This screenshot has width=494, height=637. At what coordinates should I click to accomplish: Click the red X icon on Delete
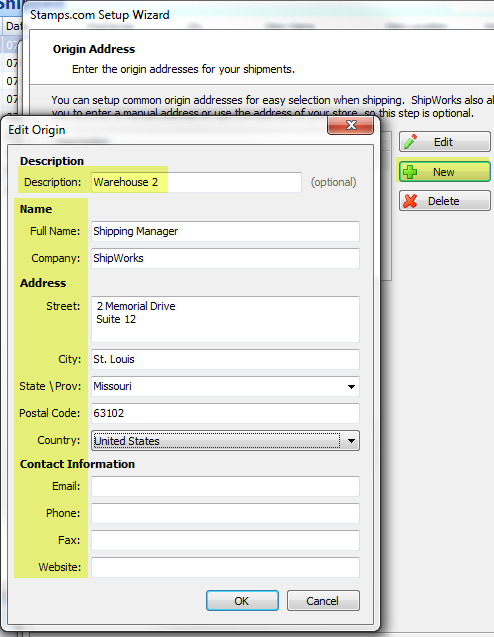(x=410, y=201)
